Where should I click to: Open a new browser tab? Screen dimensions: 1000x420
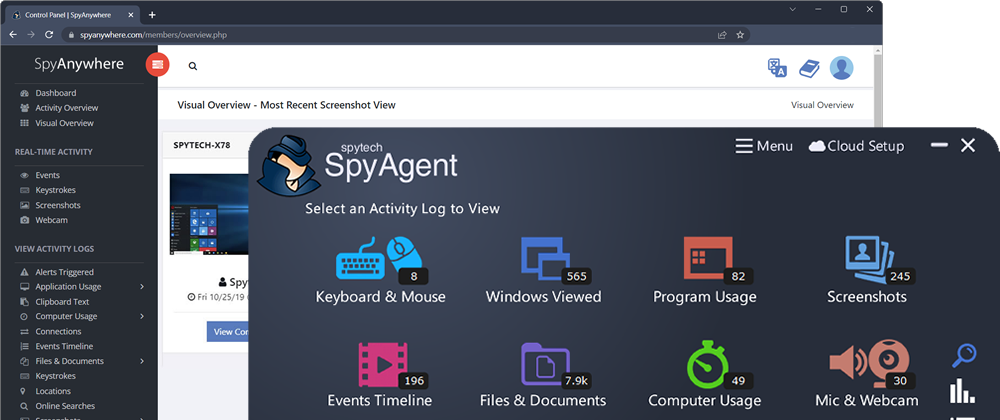[152, 15]
